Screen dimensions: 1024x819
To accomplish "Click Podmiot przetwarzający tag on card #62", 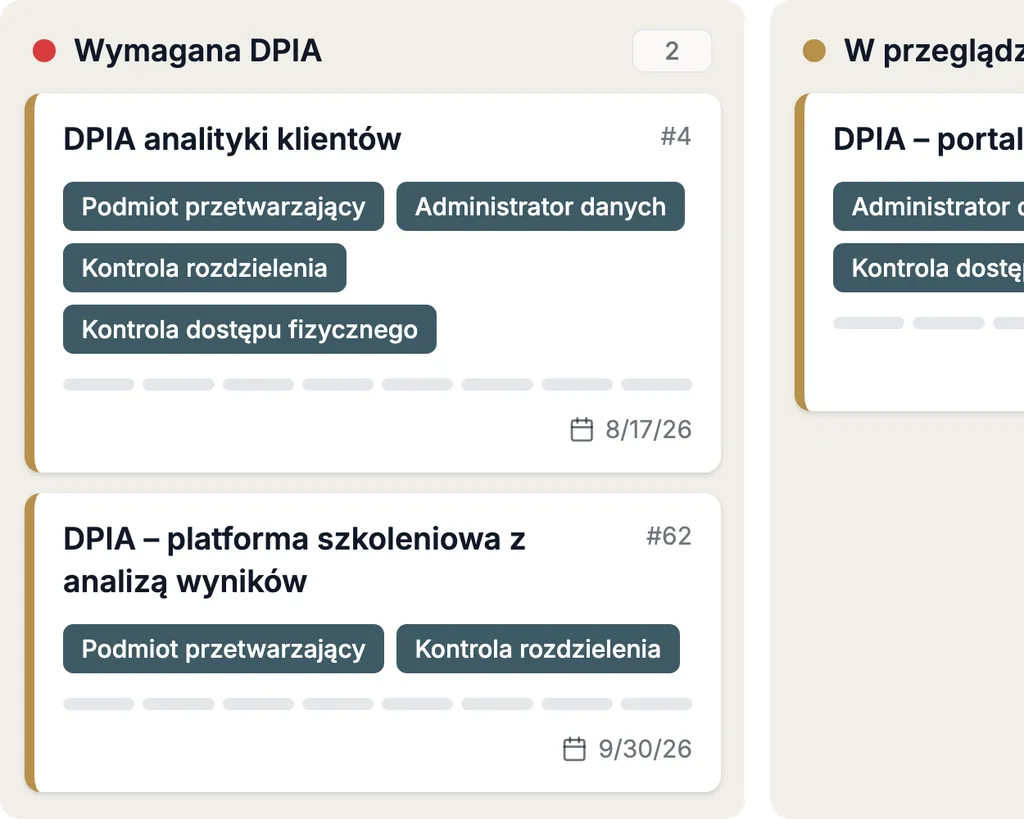I will (x=223, y=649).
